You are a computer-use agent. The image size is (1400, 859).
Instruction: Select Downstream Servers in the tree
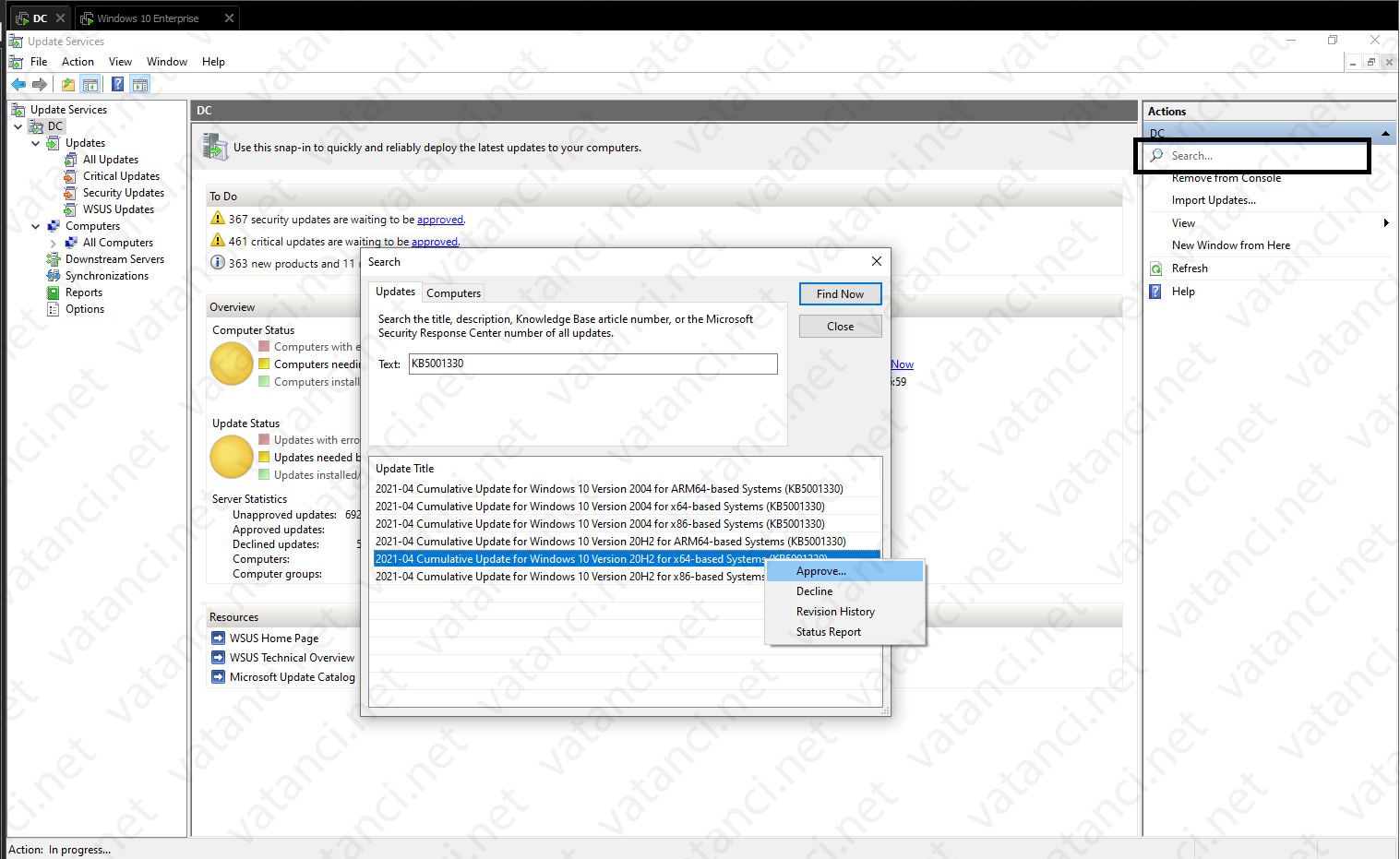pos(114,259)
